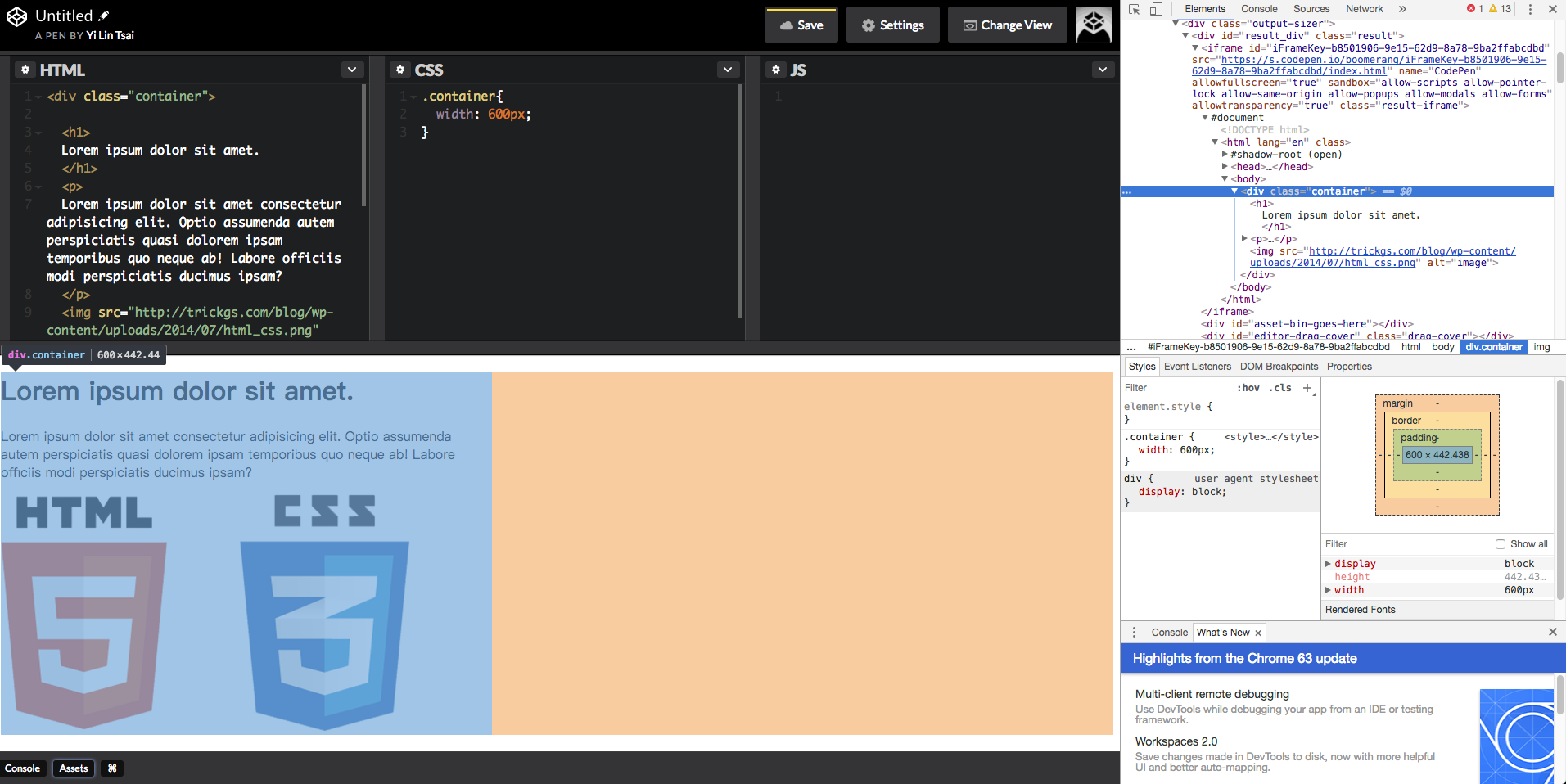
Task: Collapse the #document node
Action: [x=1205, y=118]
